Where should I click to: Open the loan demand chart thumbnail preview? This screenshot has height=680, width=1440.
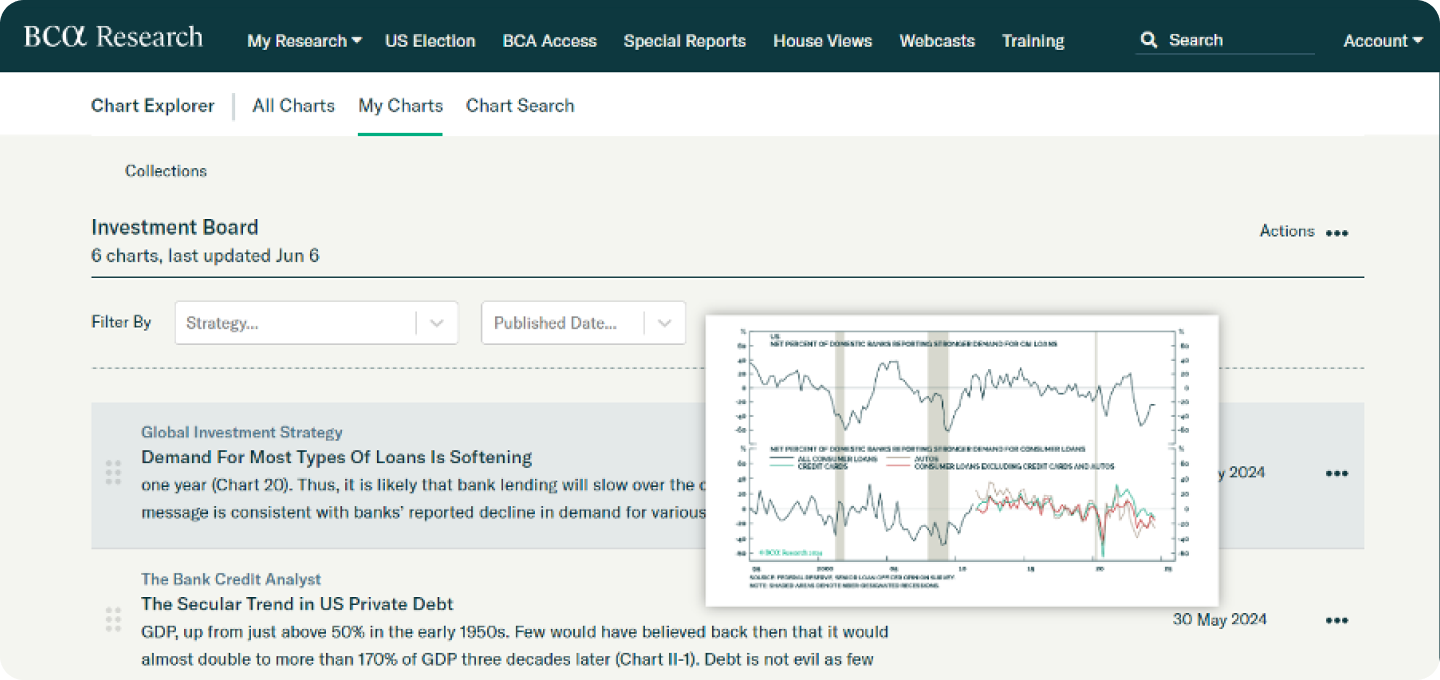click(960, 458)
